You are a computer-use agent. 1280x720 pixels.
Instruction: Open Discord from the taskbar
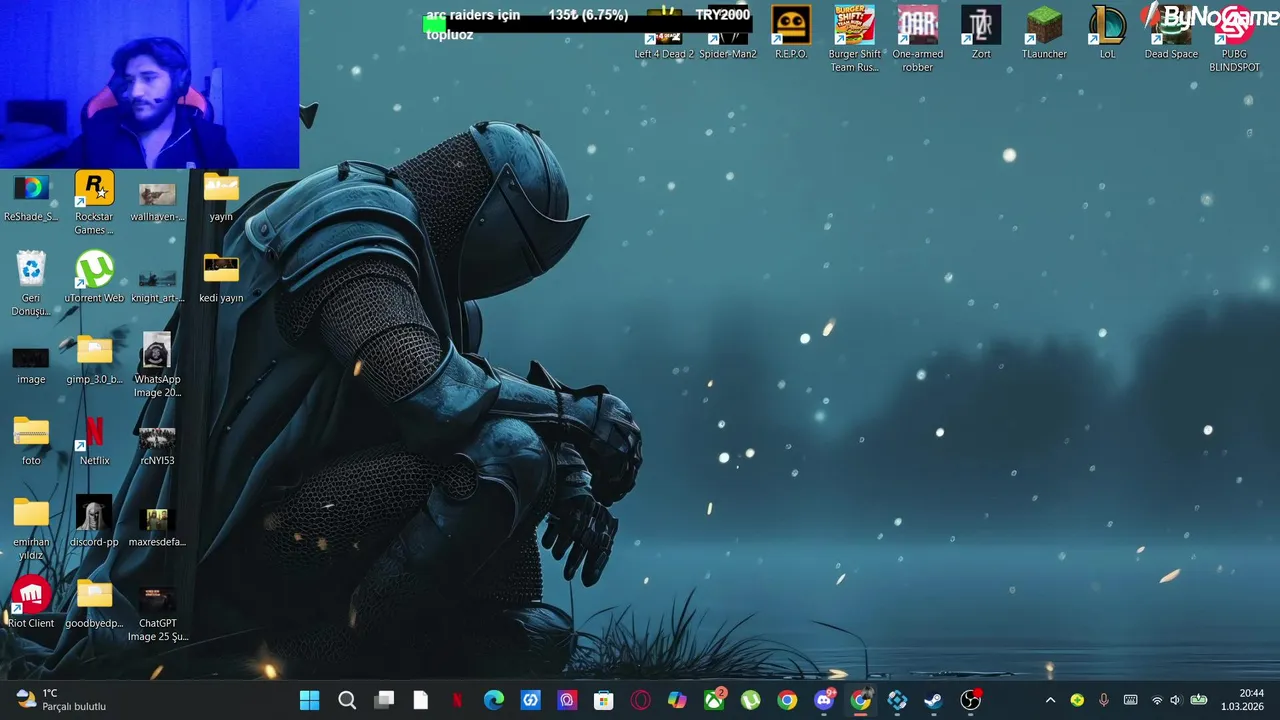[x=824, y=700]
